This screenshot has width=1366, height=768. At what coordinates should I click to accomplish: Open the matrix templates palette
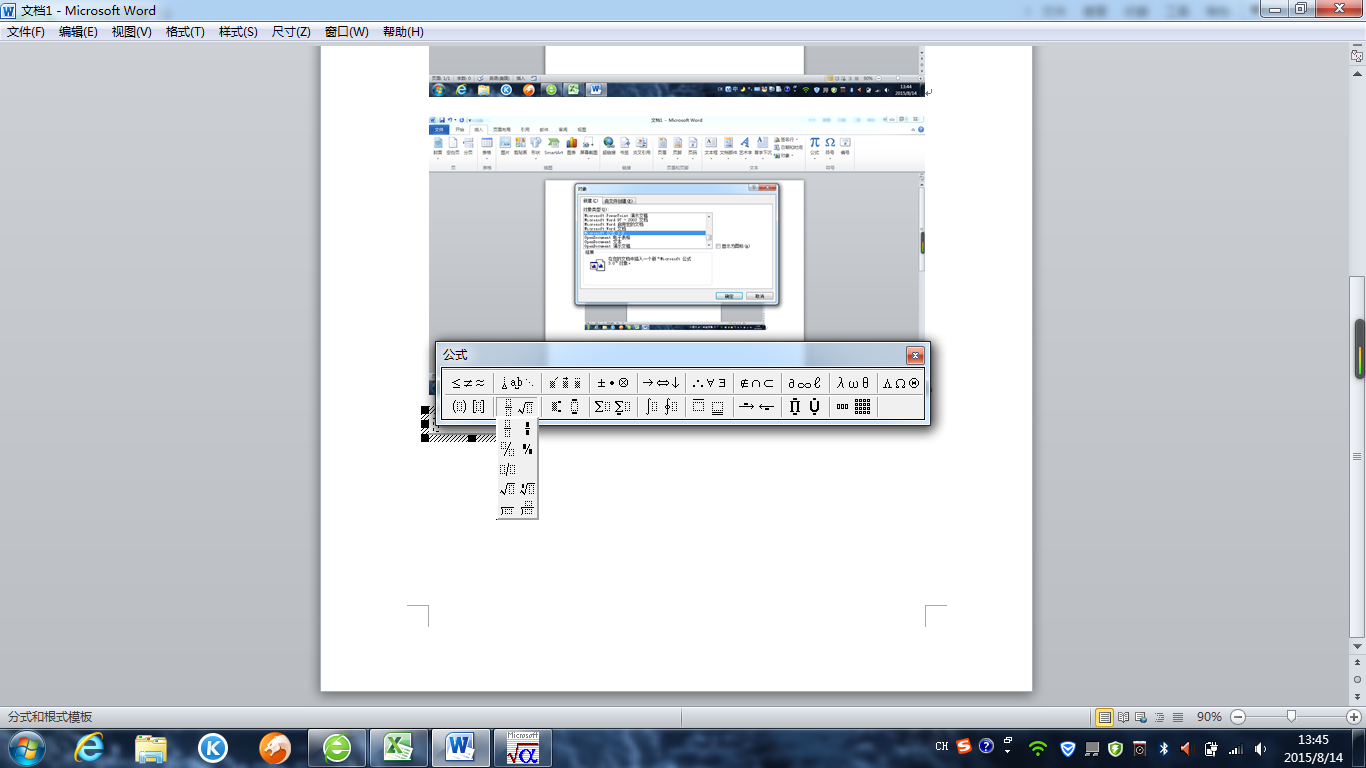pos(853,407)
